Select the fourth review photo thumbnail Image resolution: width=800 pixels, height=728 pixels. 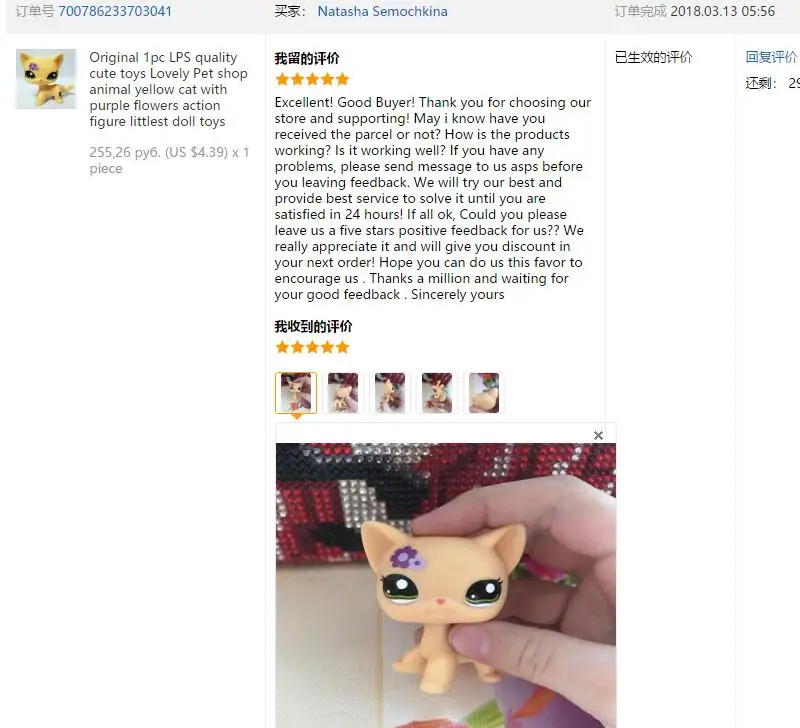pos(437,393)
